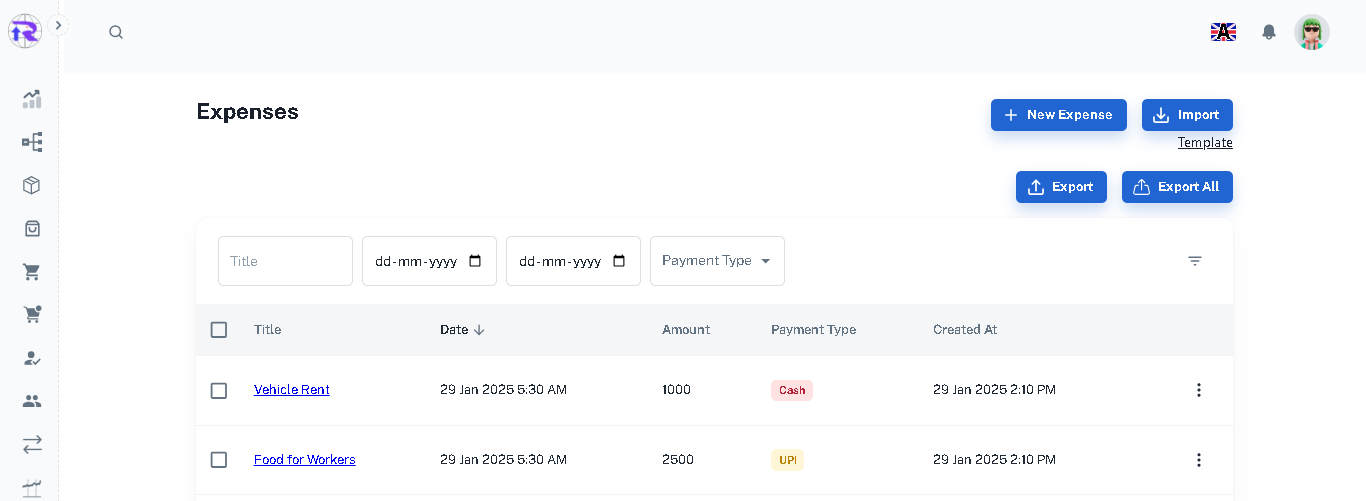Open the language selector flag icon

(x=1223, y=32)
